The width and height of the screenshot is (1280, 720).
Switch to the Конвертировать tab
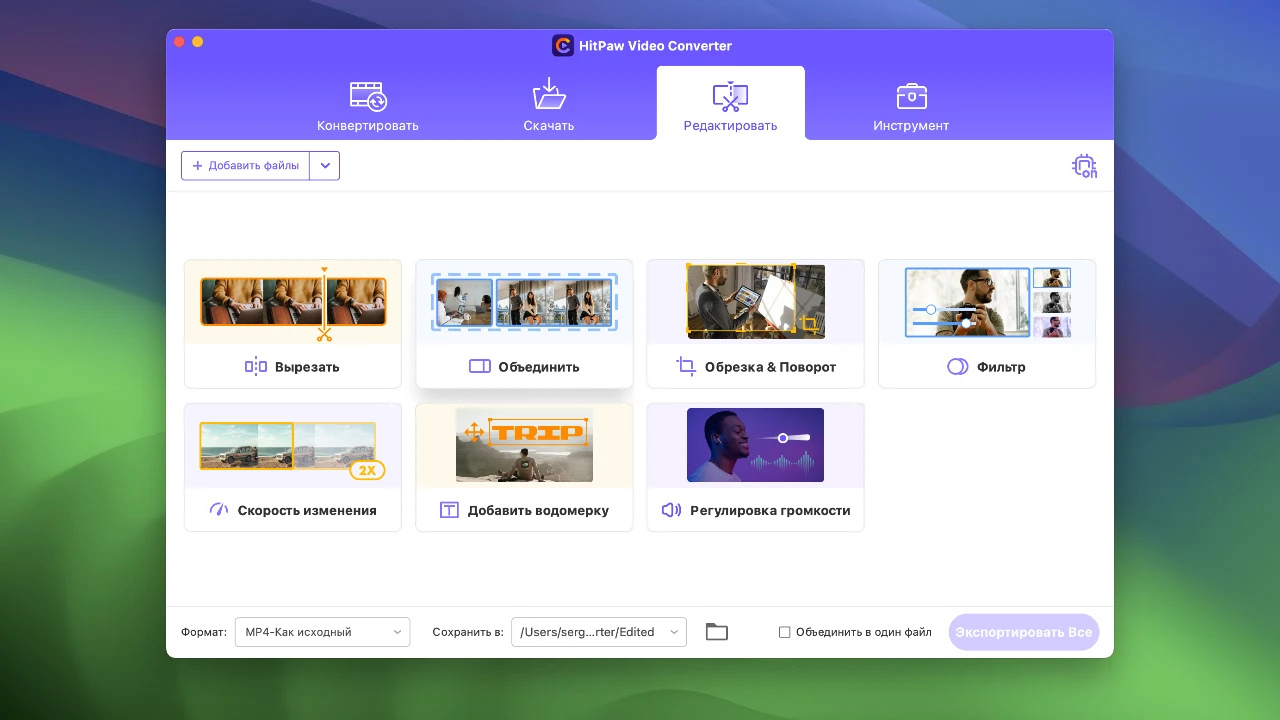(x=368, y=107)
